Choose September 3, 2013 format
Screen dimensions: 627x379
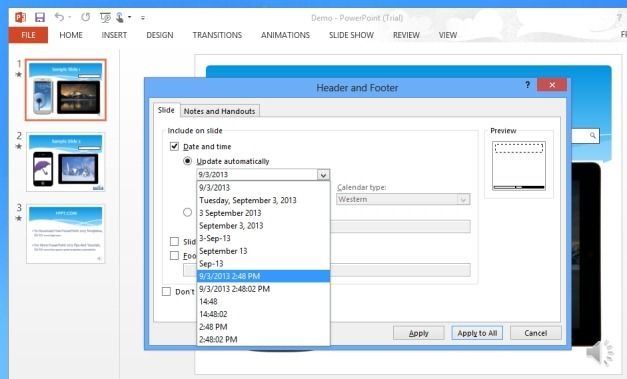coord(263,225)
